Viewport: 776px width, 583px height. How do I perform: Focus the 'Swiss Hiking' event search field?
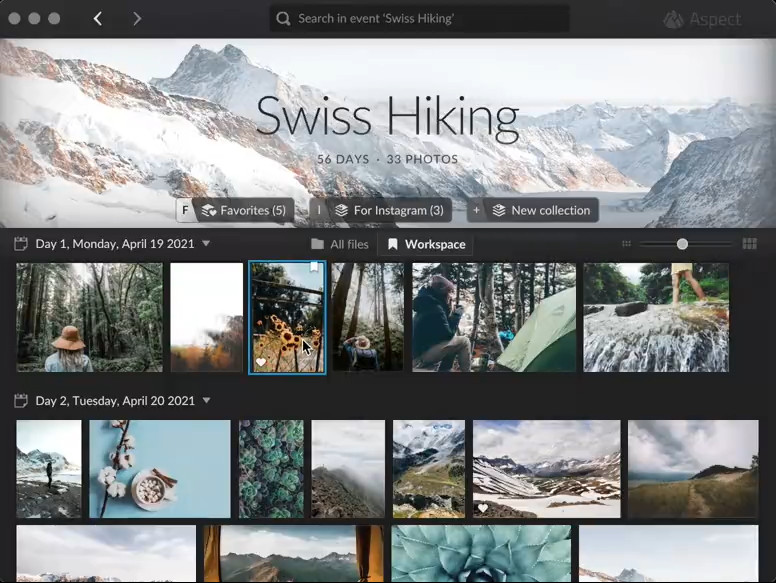coord(419,19)
